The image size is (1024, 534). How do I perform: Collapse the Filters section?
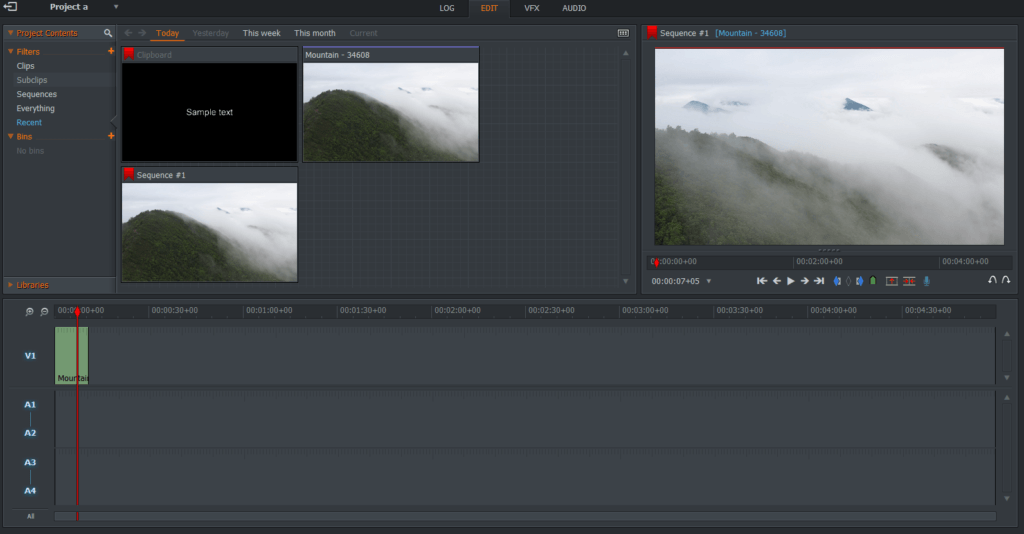(11, 51)
